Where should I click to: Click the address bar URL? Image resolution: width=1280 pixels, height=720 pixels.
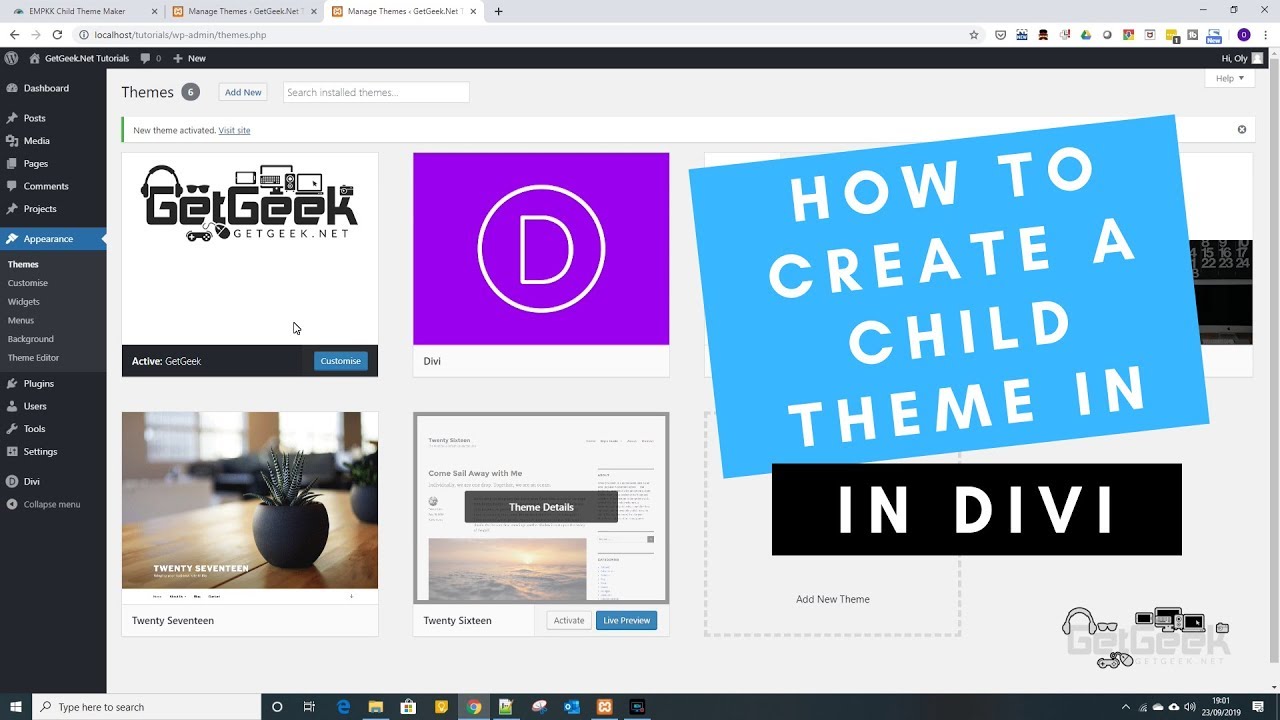(180, 34)
